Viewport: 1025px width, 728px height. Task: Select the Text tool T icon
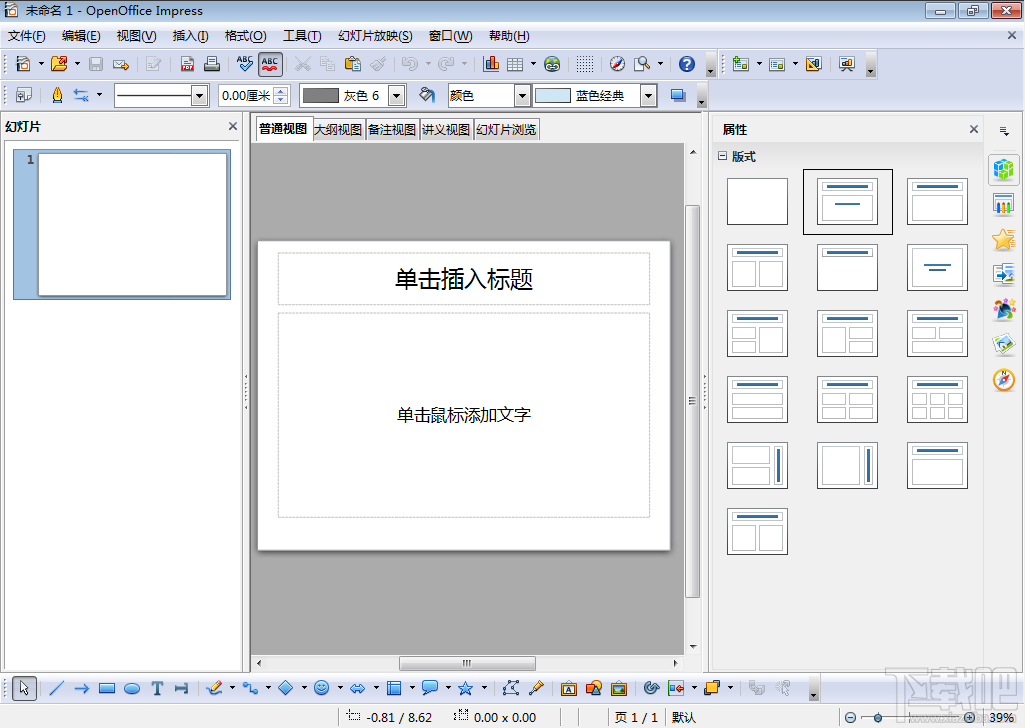157,688
